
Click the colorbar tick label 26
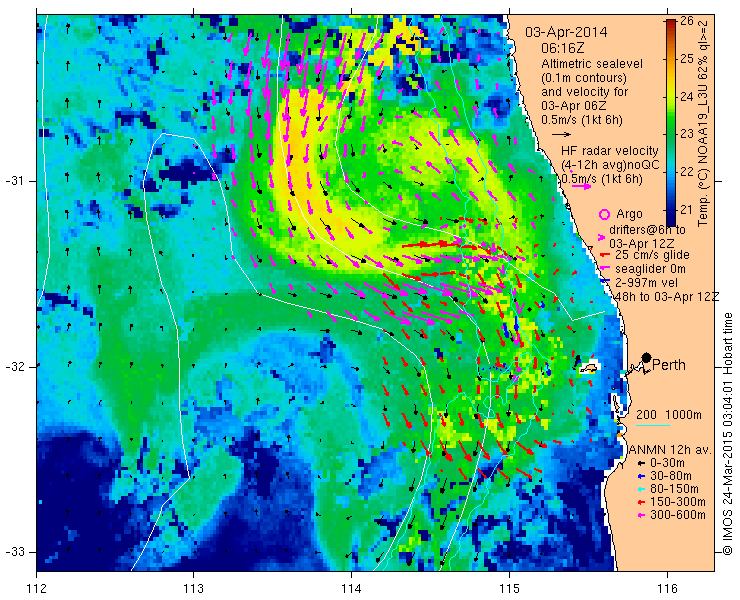(x=686, y=22)
